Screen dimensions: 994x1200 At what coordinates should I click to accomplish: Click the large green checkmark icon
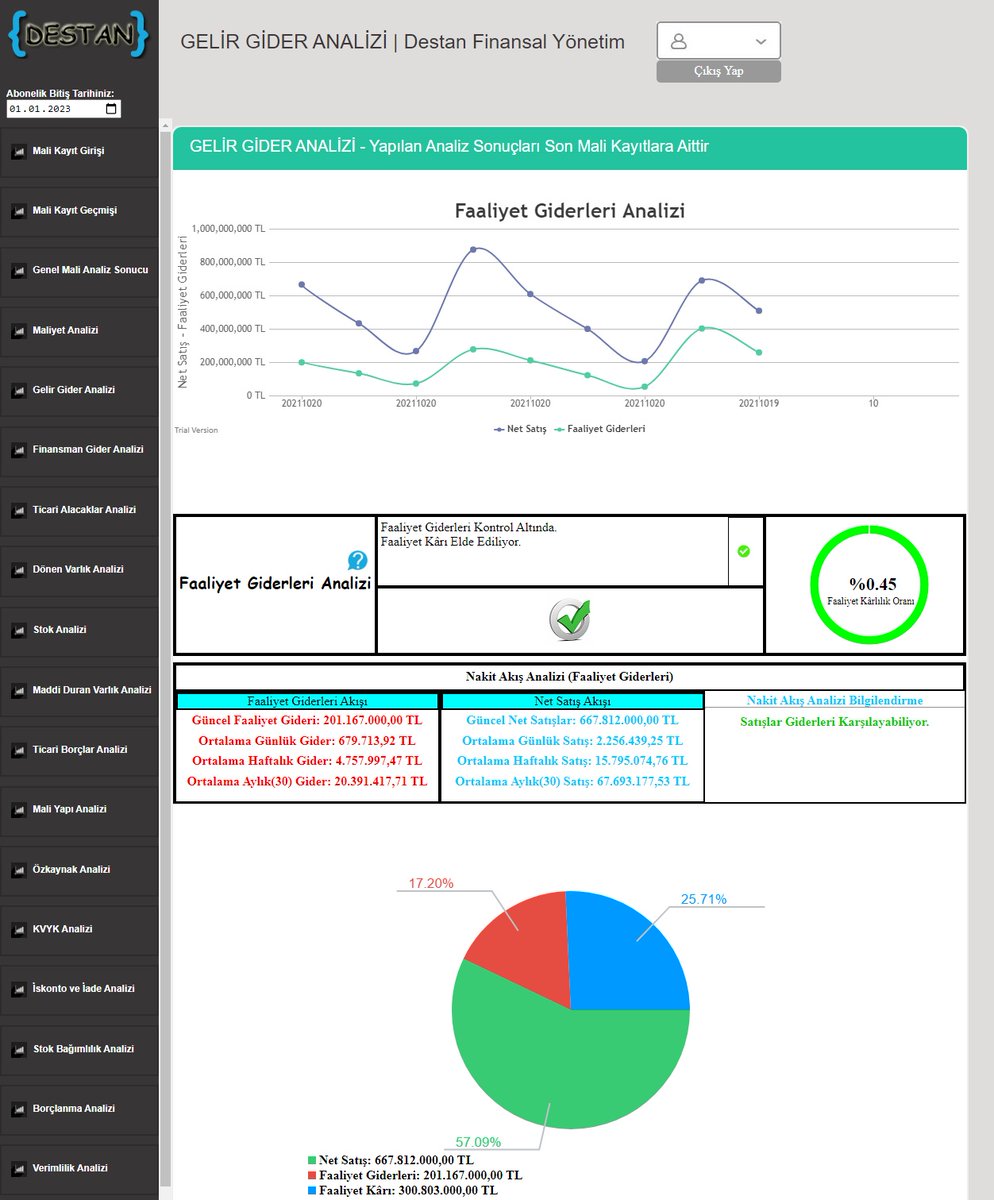click(569, 620)
